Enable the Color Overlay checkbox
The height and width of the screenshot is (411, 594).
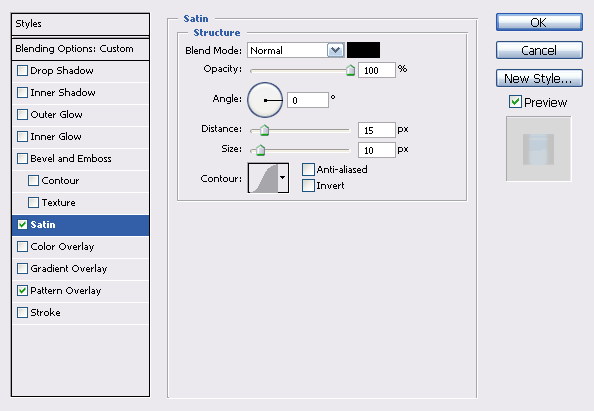[22, 247]
